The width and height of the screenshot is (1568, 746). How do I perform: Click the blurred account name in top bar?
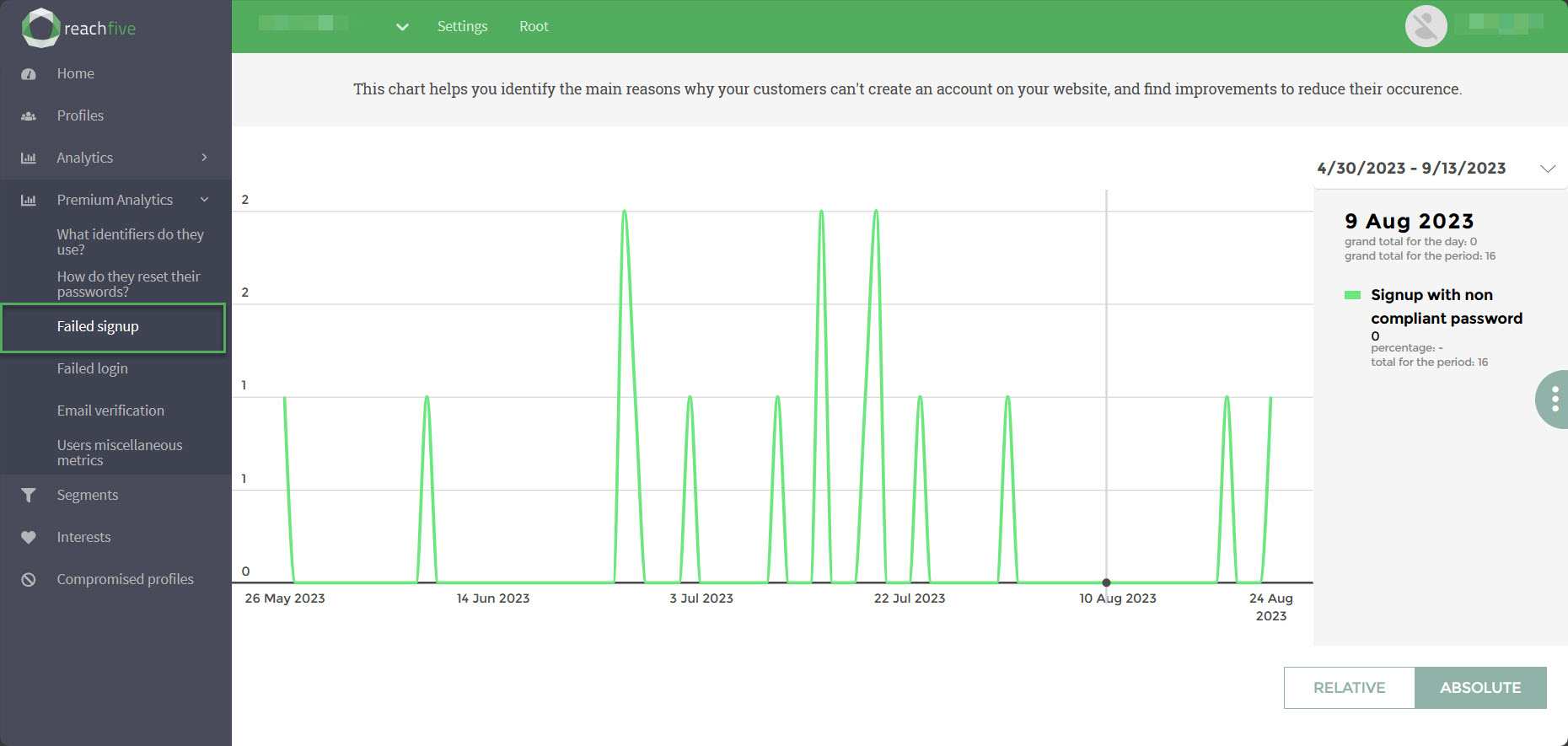point(303,23)
